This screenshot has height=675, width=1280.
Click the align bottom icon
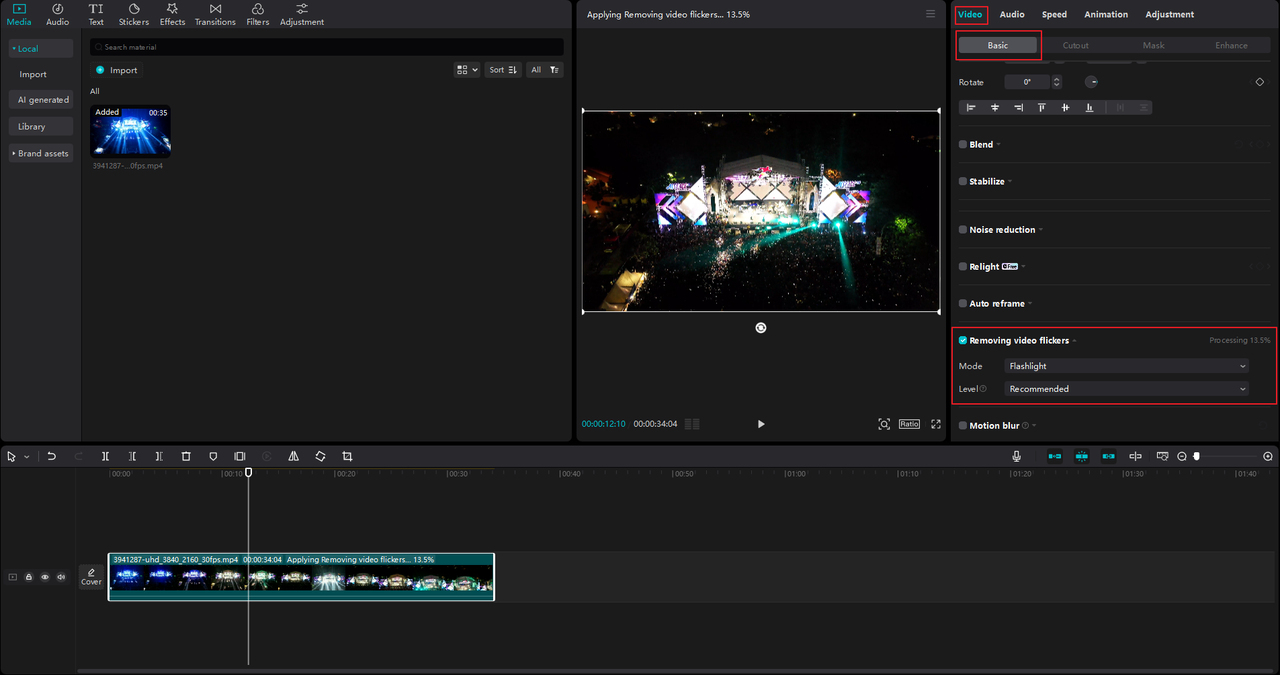point(1089,107)
